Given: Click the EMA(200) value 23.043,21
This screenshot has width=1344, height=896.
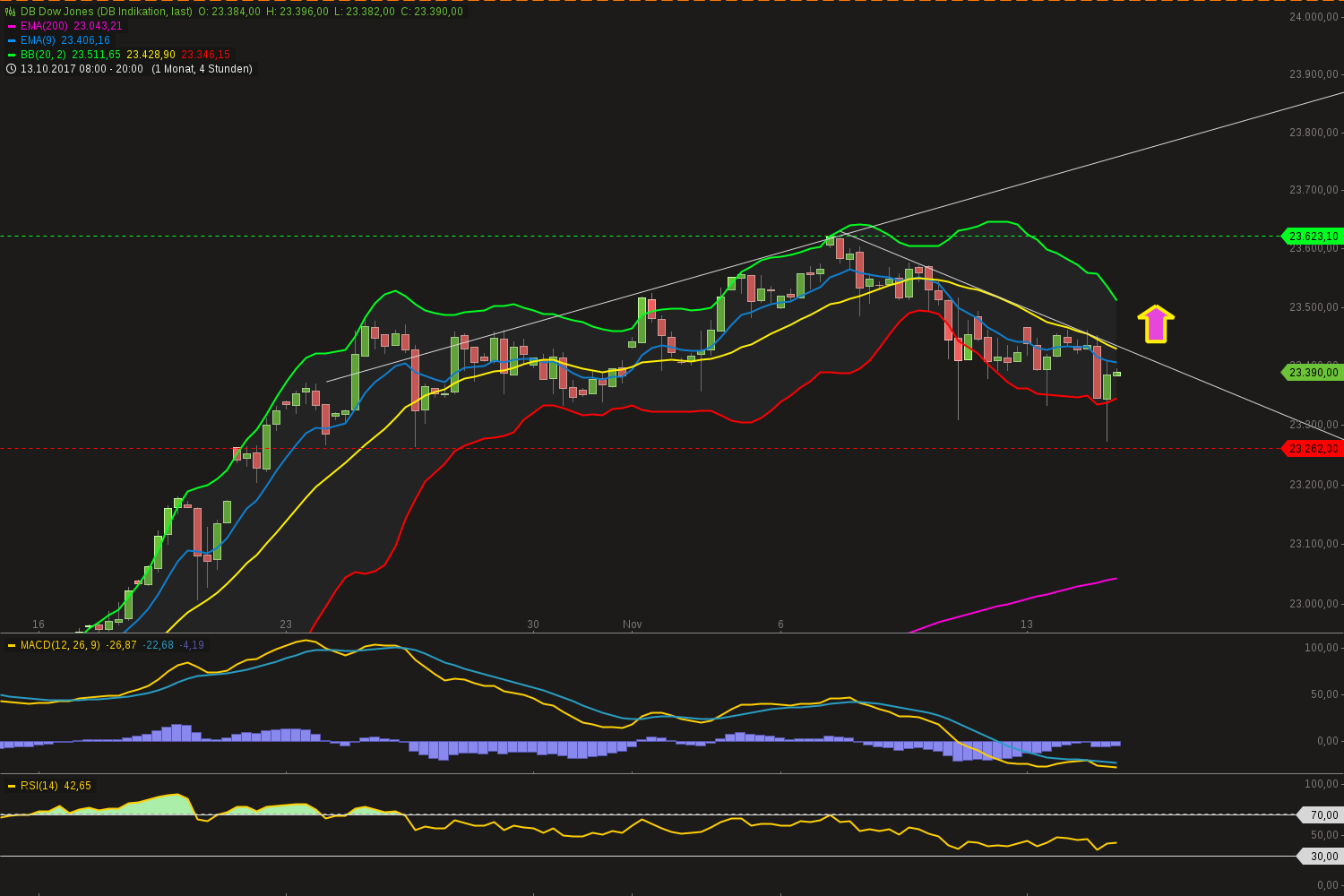Looking at the screenshot, I should (99, 26).
